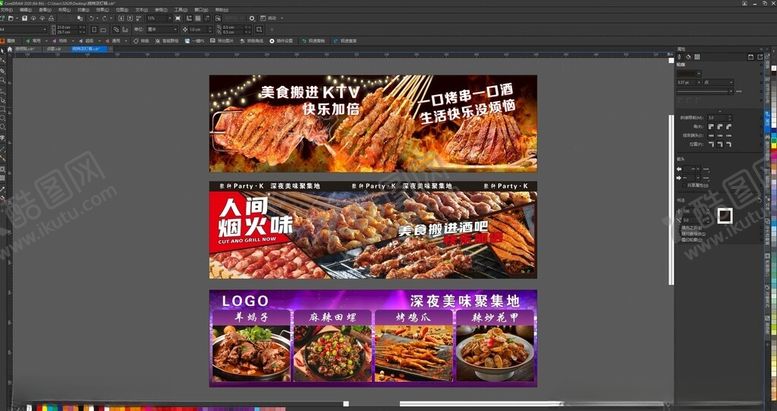
Task: Click the Redo arrow icon
Action: point(105,18)
